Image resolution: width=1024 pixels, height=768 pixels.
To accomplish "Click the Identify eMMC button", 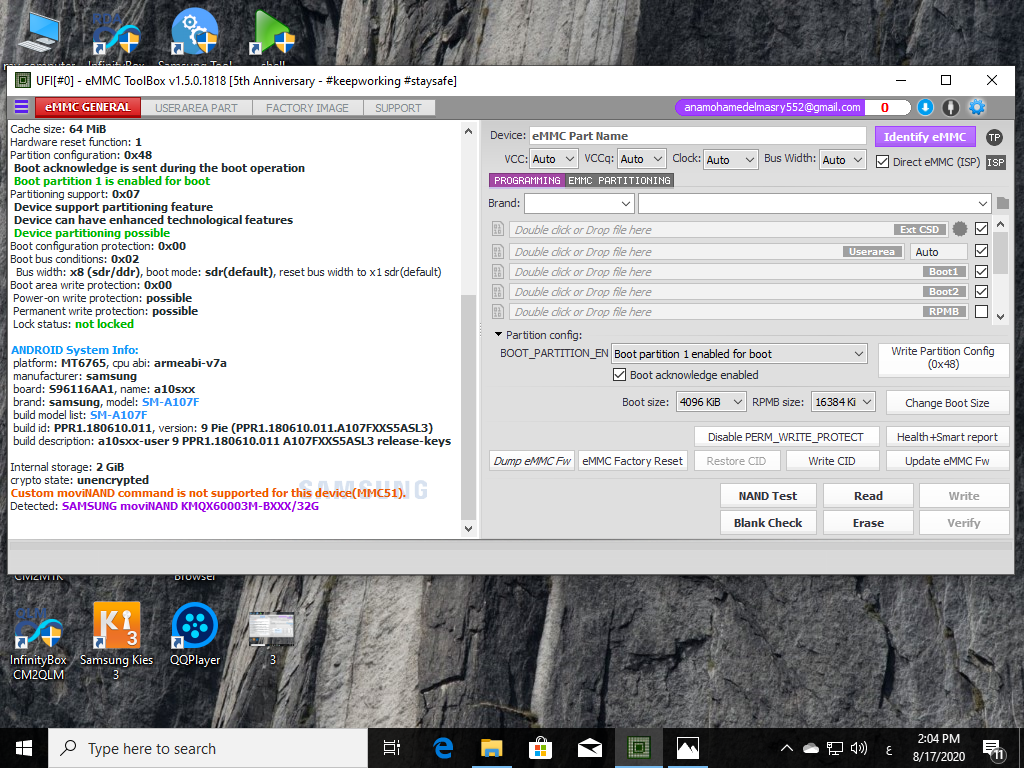I will click(925, 136).
